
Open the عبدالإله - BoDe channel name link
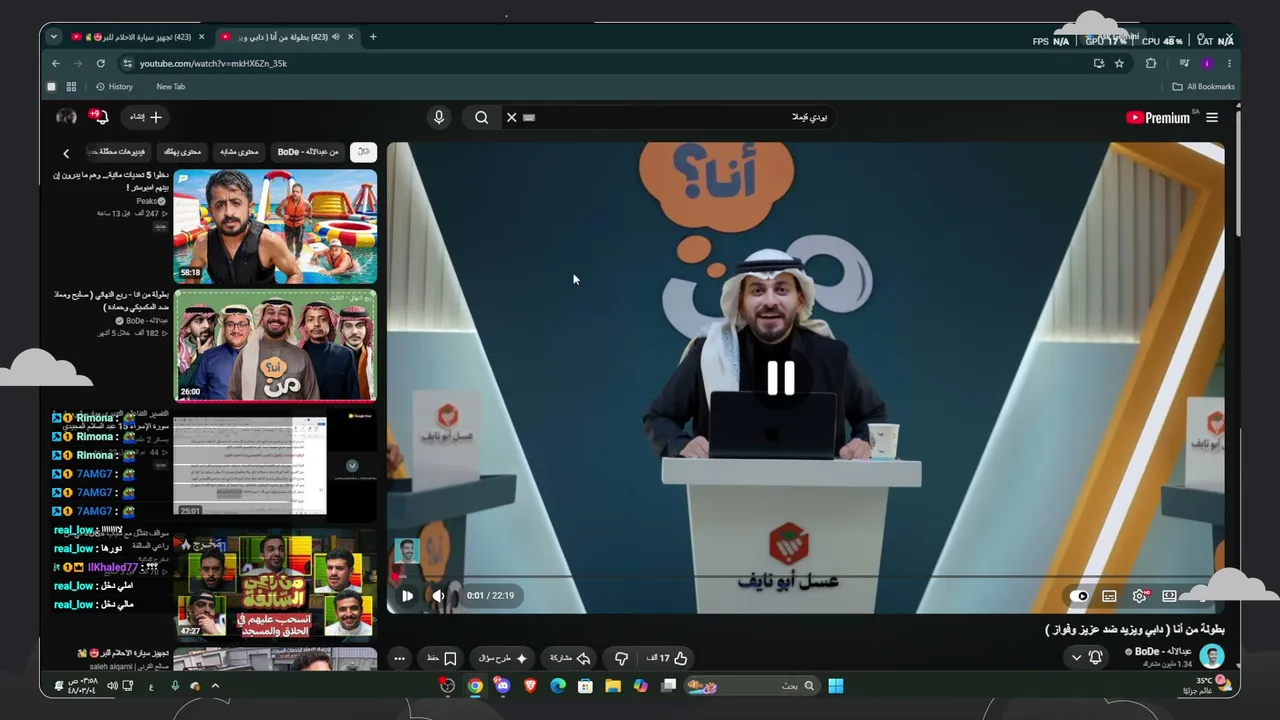pyautogui.click(x=1163, y=652)
